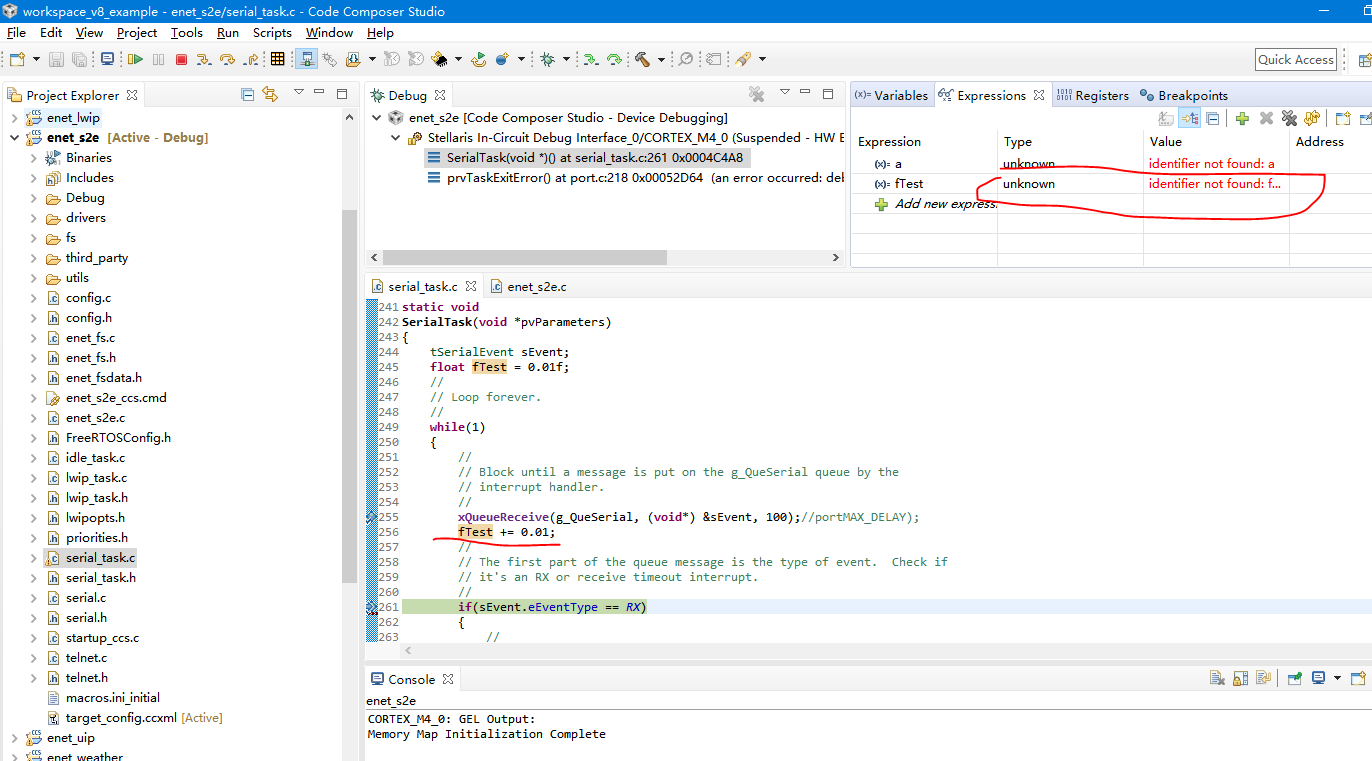The width and height of the screenshot is (1372, 761).
Task: Expand the drivers folder
Action: (33, 218)
